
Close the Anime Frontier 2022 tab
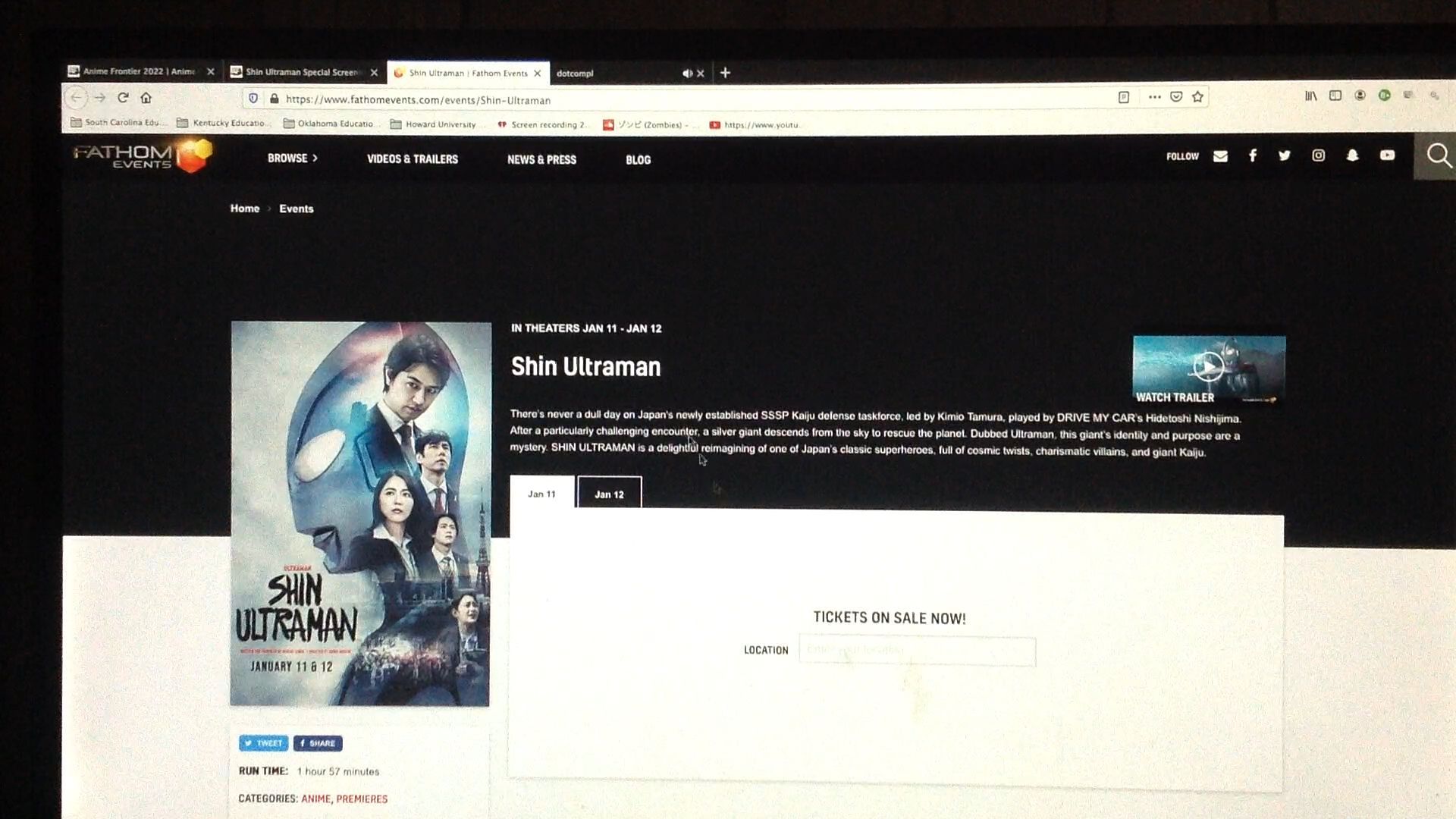pos(211,72)
